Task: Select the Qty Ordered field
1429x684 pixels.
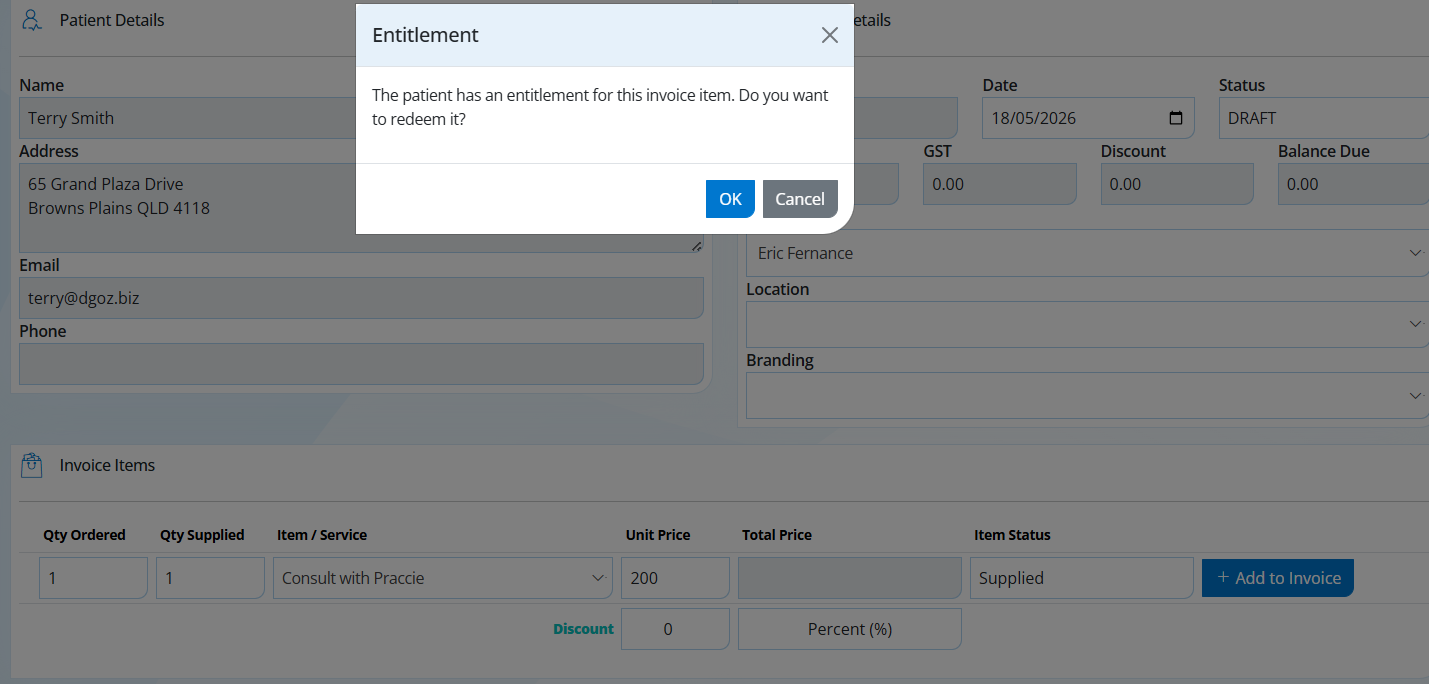Action: pos(93,578)
